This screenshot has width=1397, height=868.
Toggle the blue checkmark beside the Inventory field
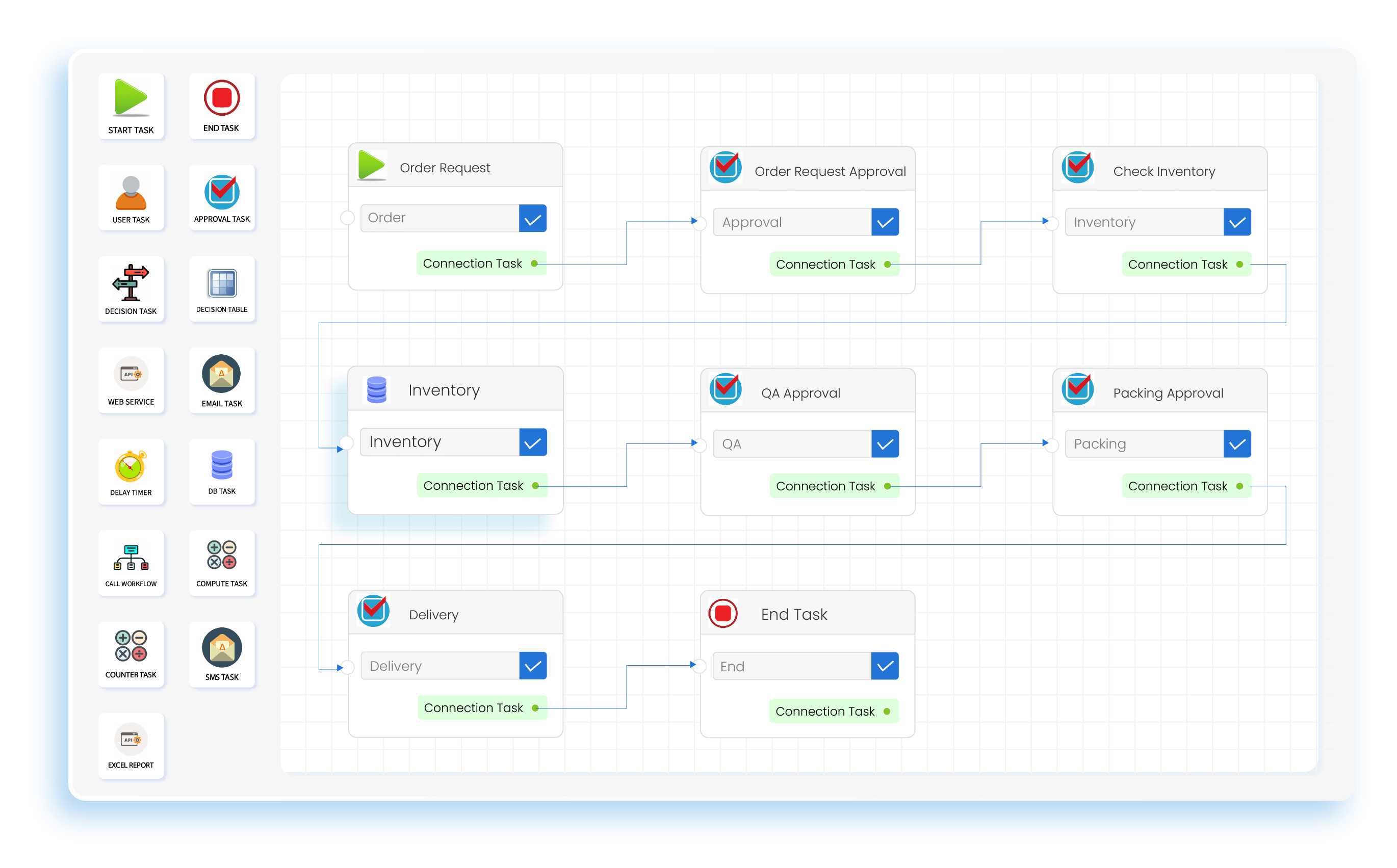coord(533,442)
